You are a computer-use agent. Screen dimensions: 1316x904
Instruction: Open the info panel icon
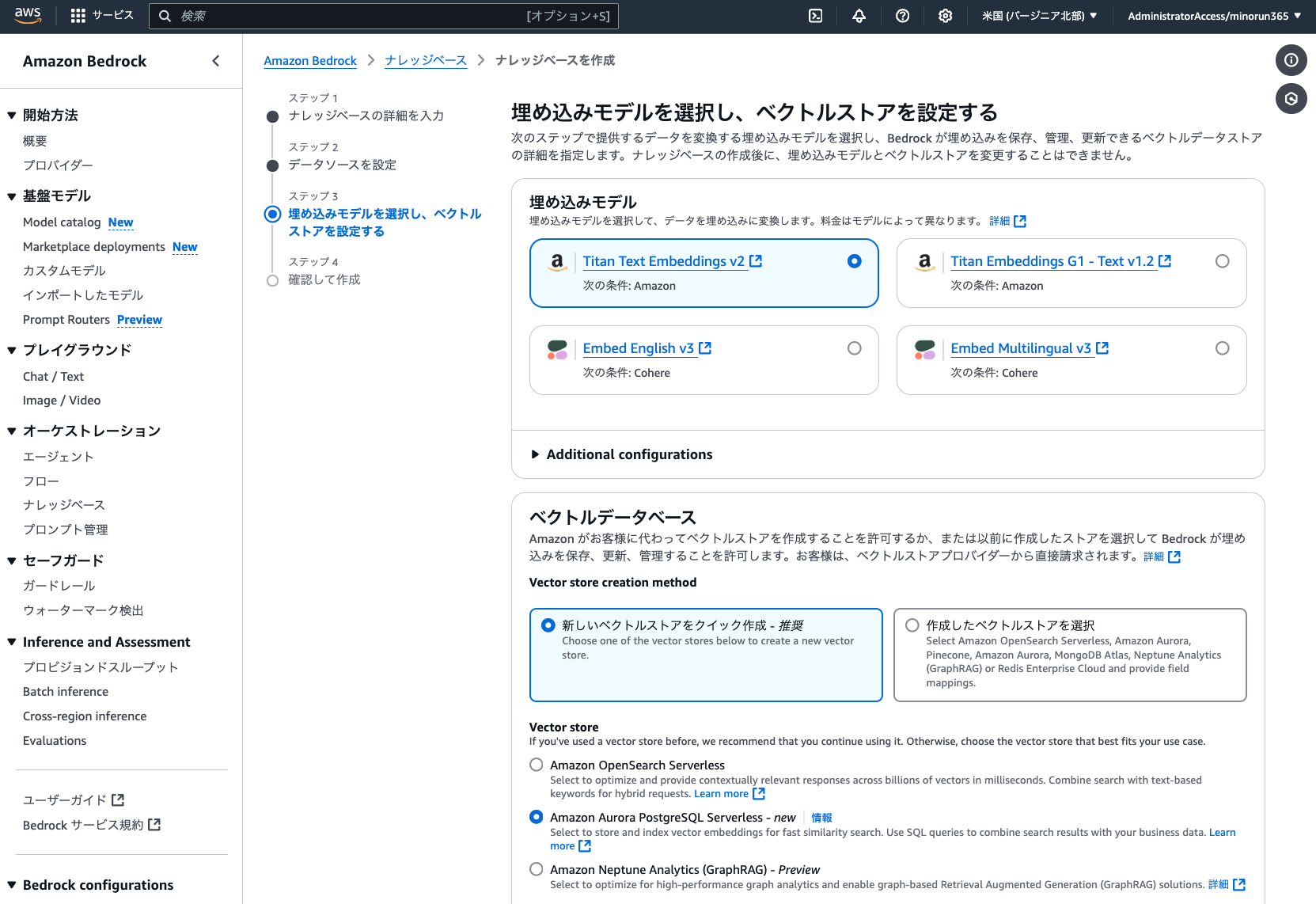[1291, 60]
